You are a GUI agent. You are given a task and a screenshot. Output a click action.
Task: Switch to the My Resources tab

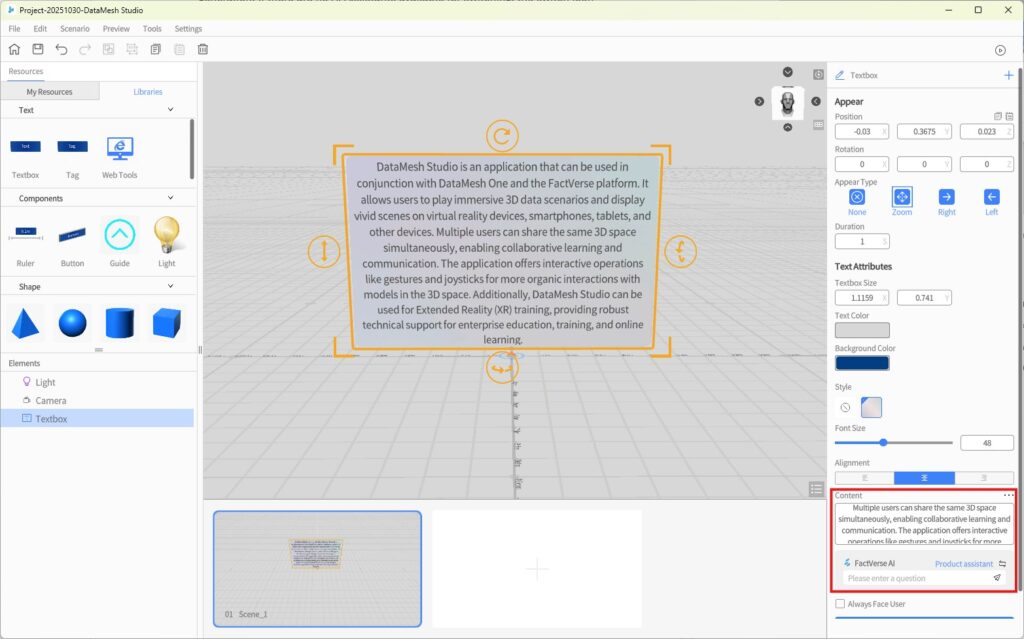click(49, 92)
